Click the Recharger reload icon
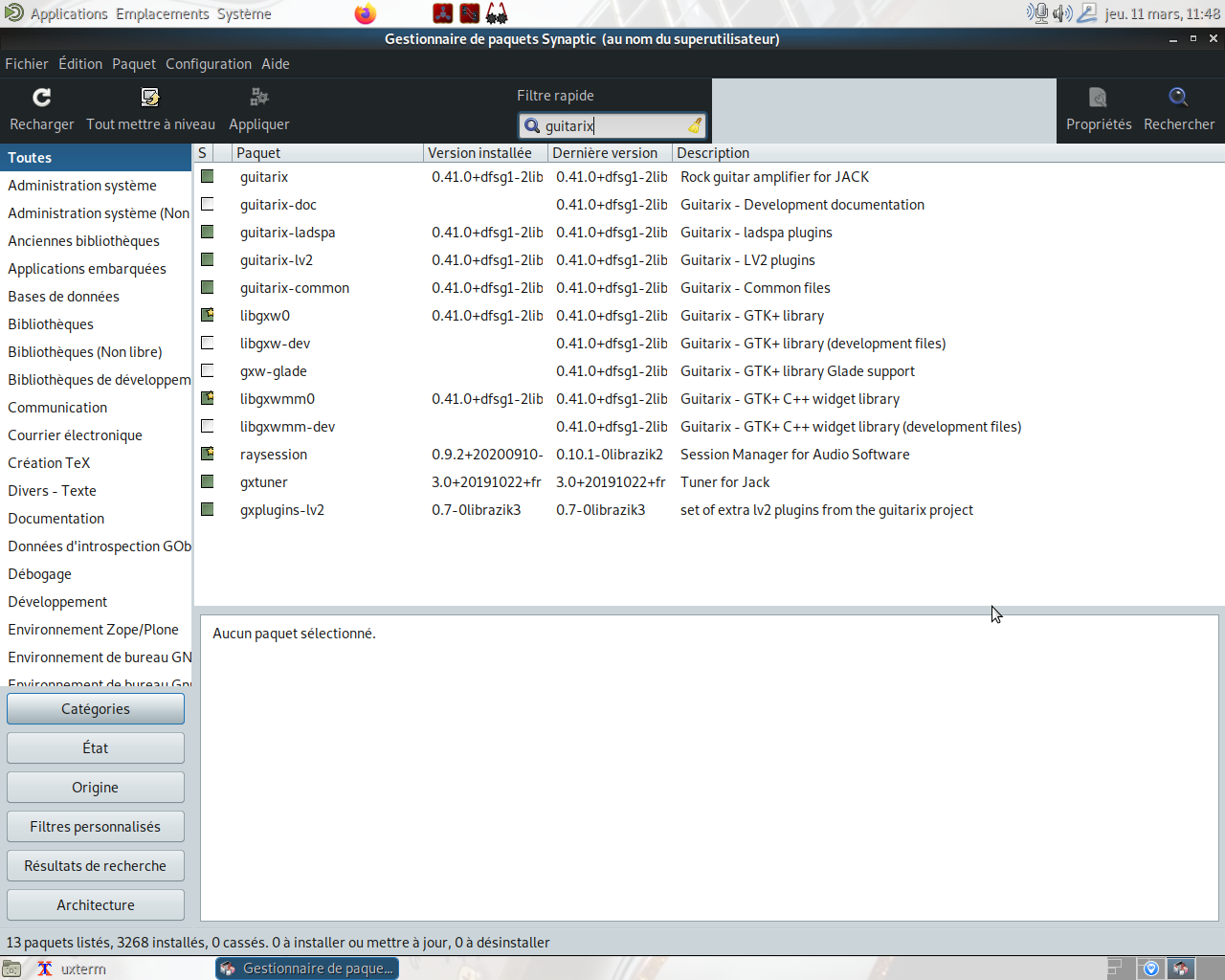Viewport: 1225px width, 980px height. 41,98
